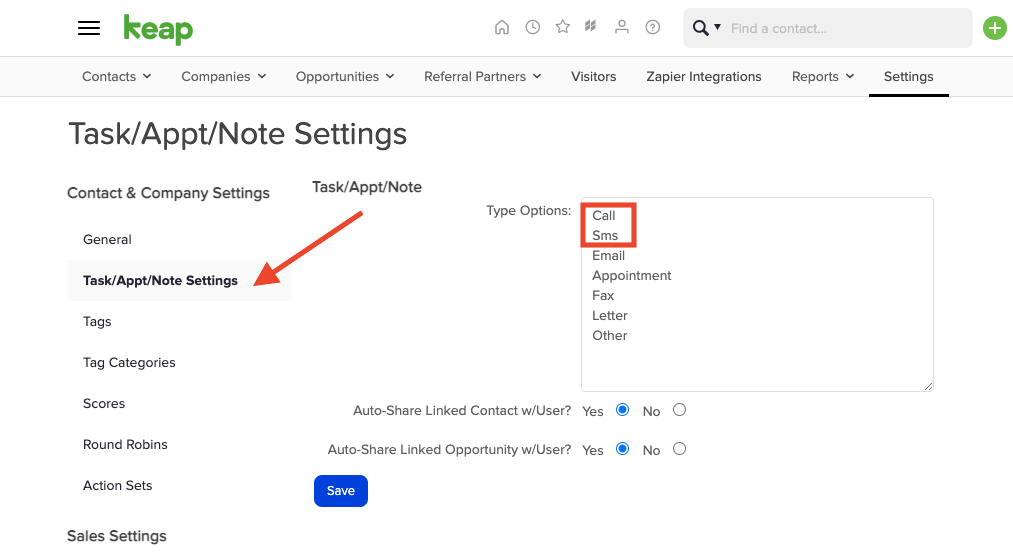
Task: Open the Visitors tab
Action: tap(594, 76)
